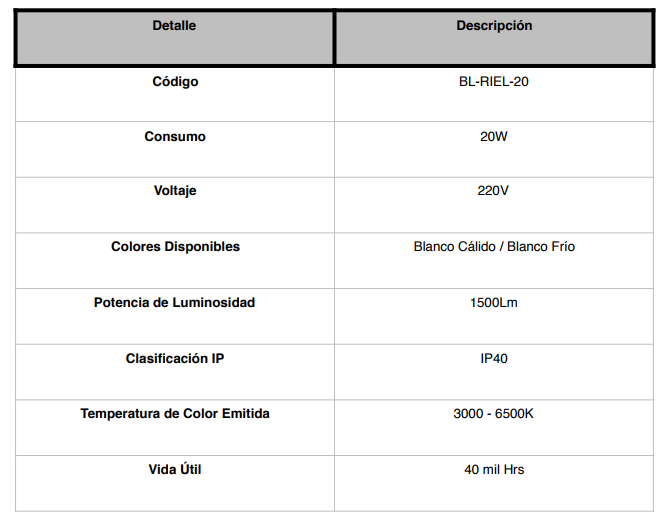Click the Colores Disponibles label
The image size is (668, 525).
pos(175,246)
